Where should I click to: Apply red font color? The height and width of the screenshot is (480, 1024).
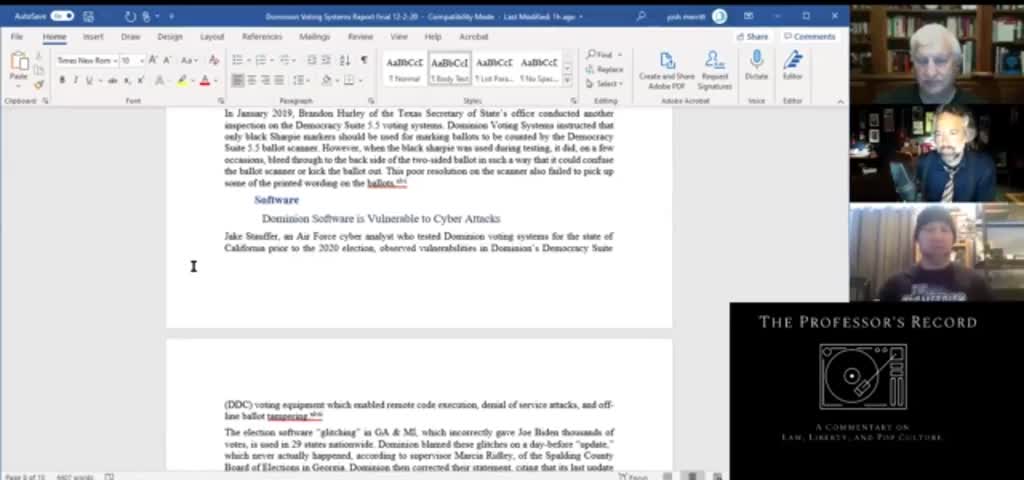point(205,80)
